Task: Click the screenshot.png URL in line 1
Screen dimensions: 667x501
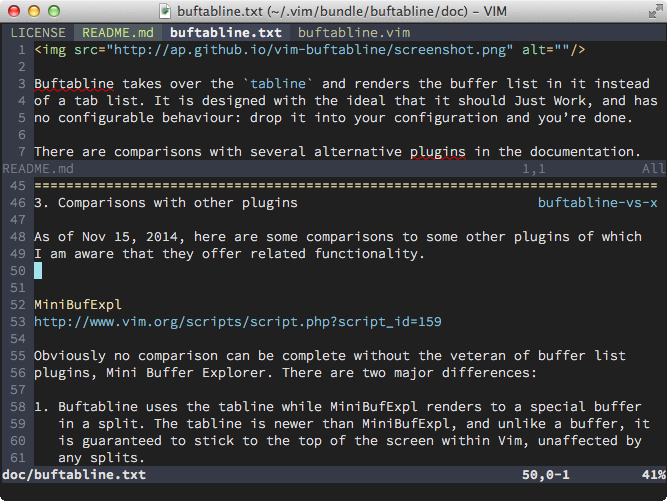Action: tap(310, 50)
